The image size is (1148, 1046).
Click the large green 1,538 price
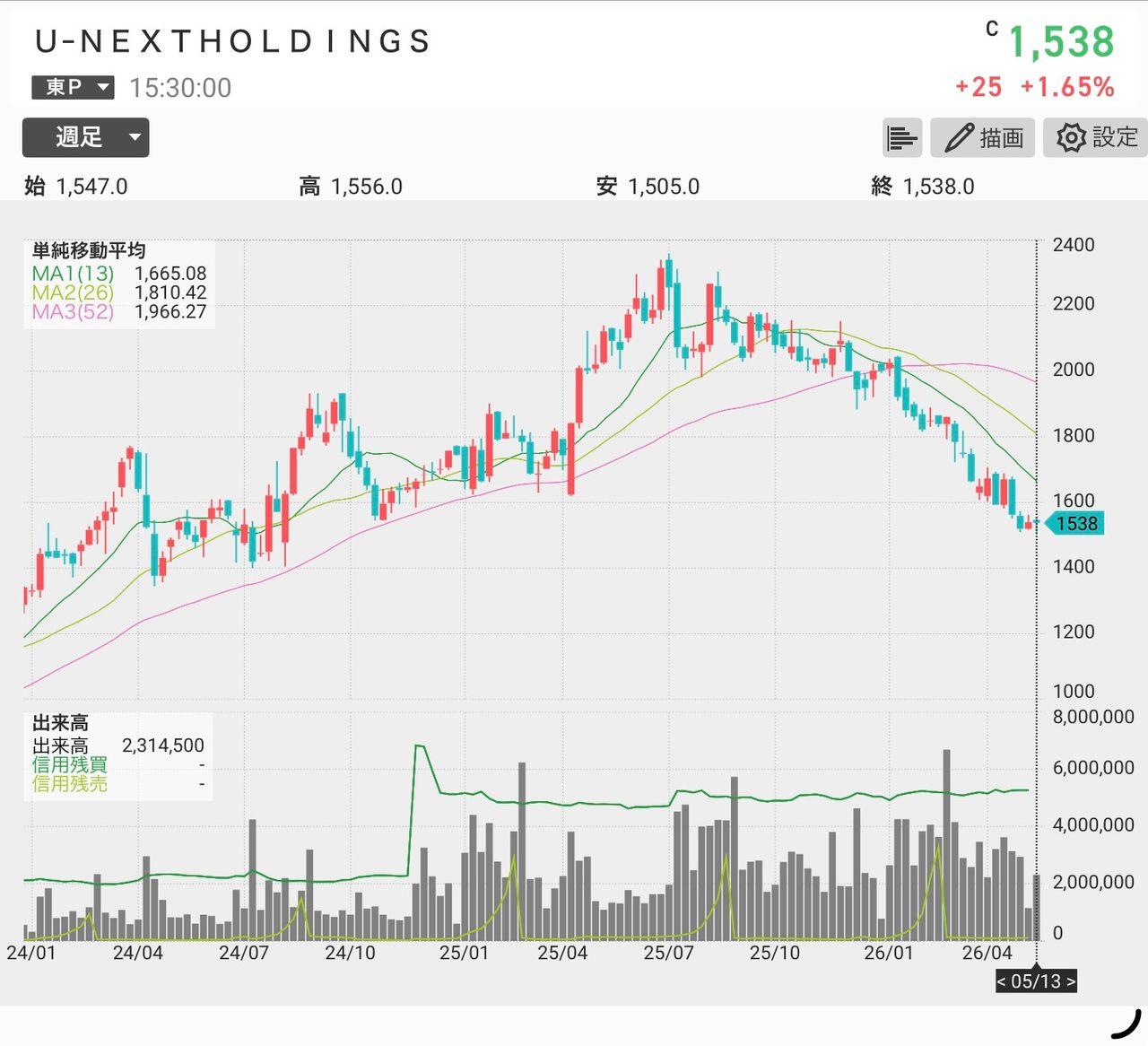[x=1062, y=41]
